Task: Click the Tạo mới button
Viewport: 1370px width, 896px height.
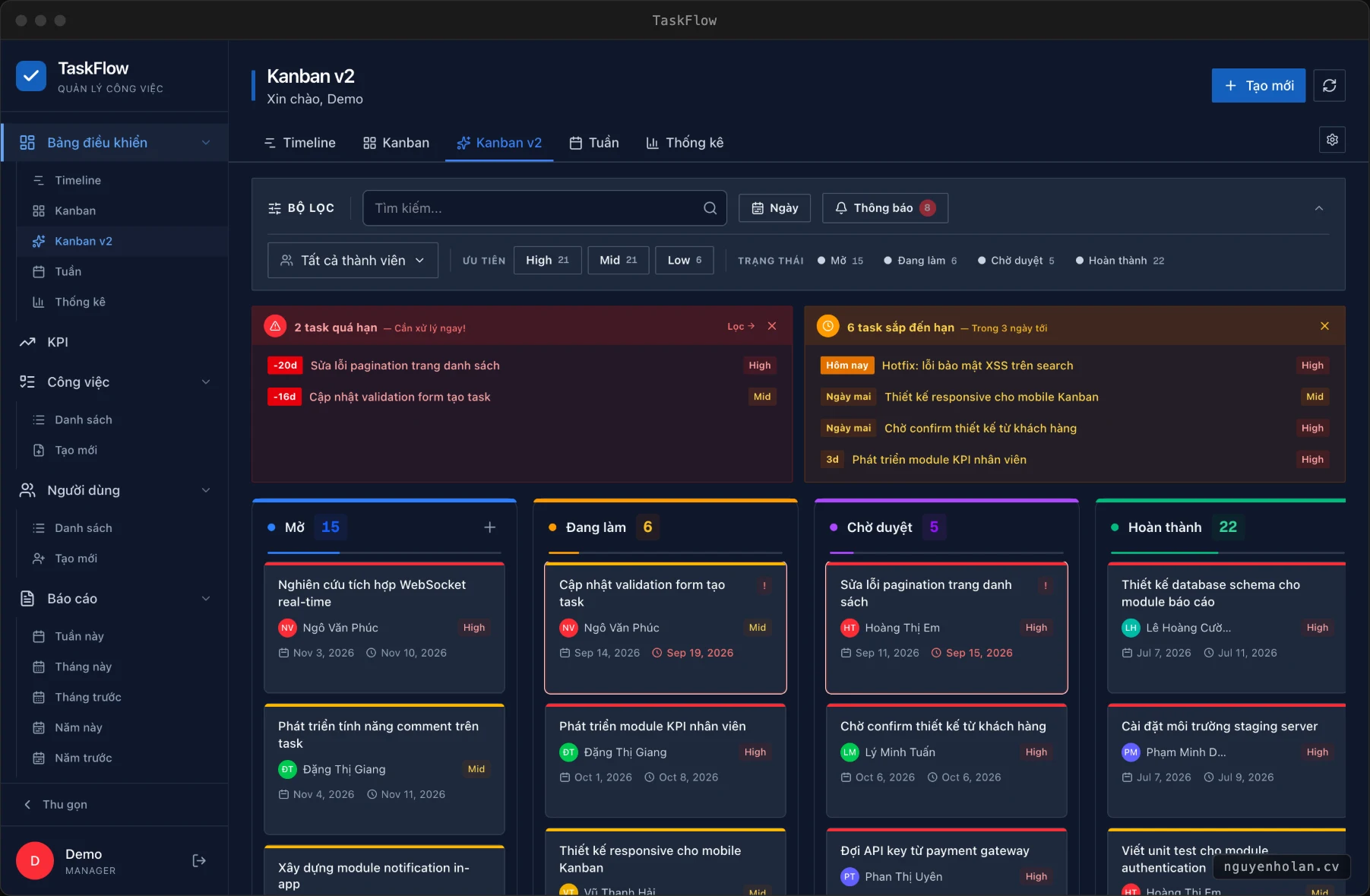Action: [1258, 86]
